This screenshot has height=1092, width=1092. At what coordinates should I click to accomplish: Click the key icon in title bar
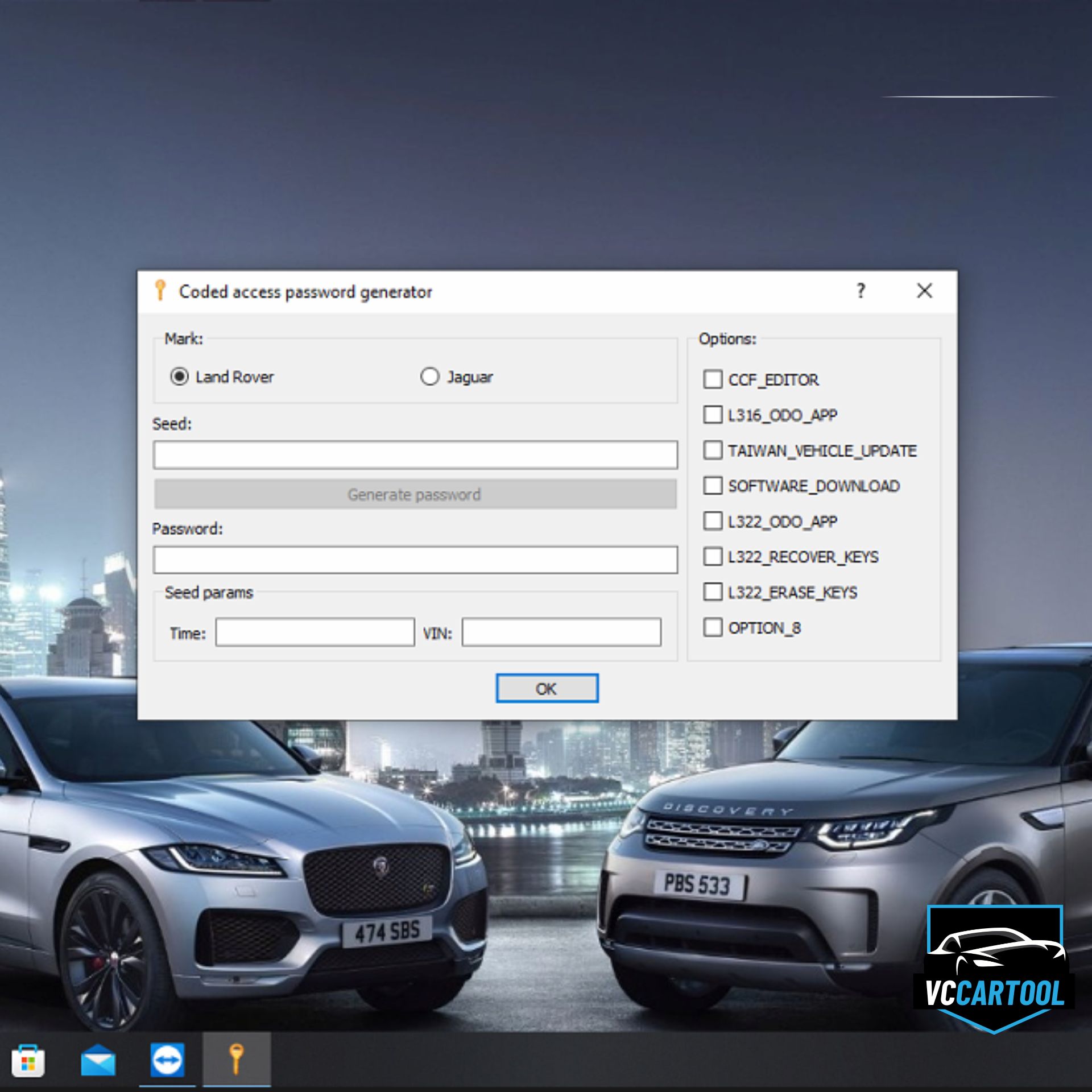click(x=160, y=291)
